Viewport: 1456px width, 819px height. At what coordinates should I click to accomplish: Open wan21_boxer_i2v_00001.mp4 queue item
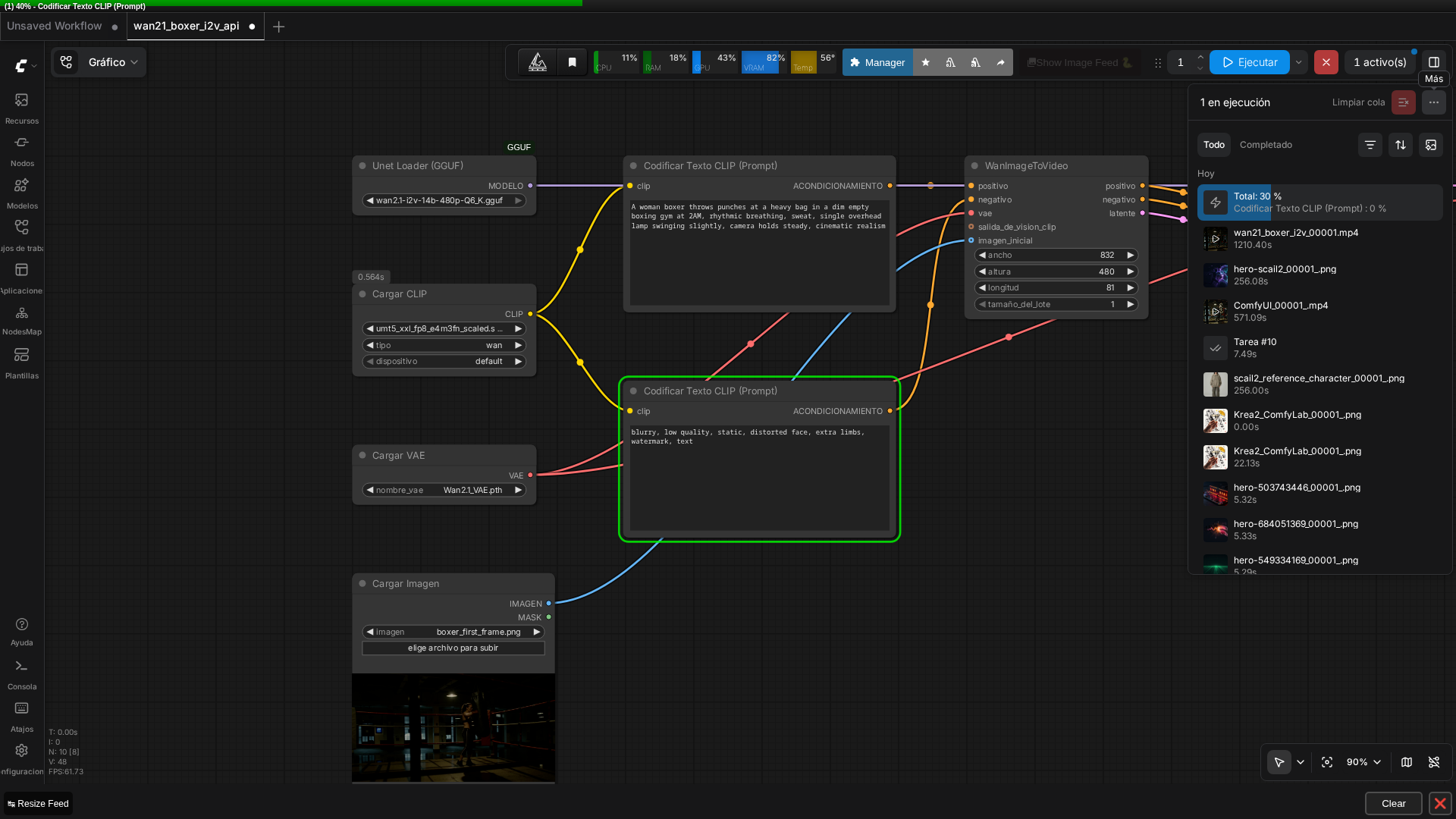[x=1319, y=239]
